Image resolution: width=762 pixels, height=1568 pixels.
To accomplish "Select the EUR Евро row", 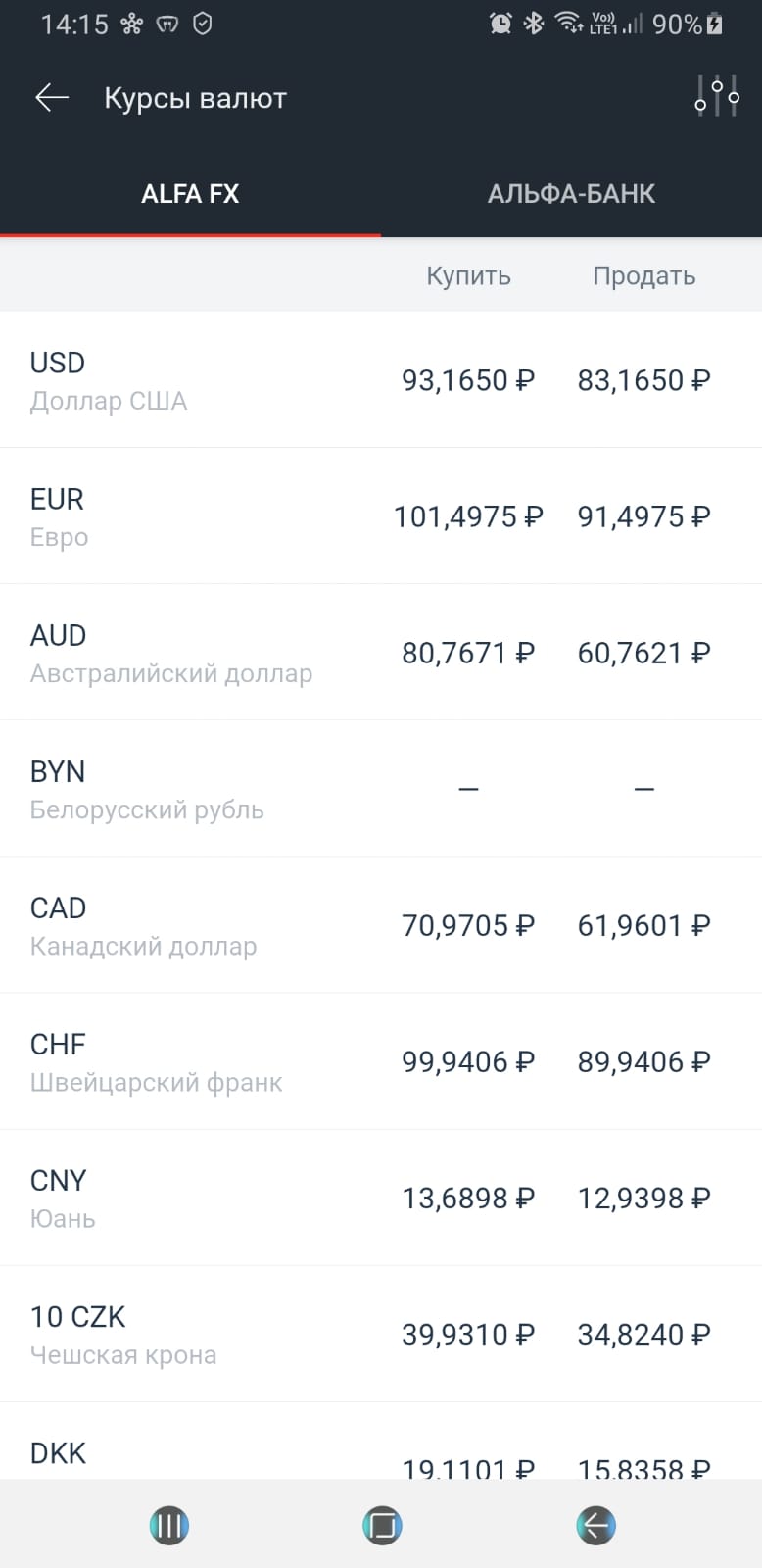I will (381, 516).
